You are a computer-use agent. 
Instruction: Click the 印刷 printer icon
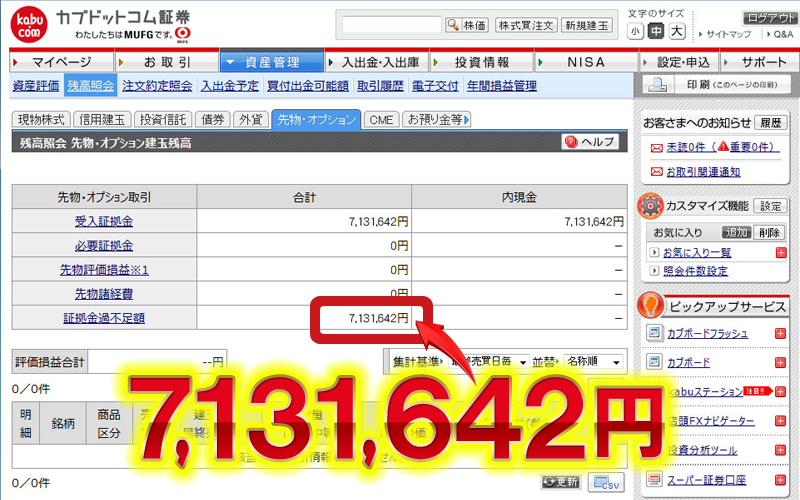pyautogui.click(x=663, y=85)
